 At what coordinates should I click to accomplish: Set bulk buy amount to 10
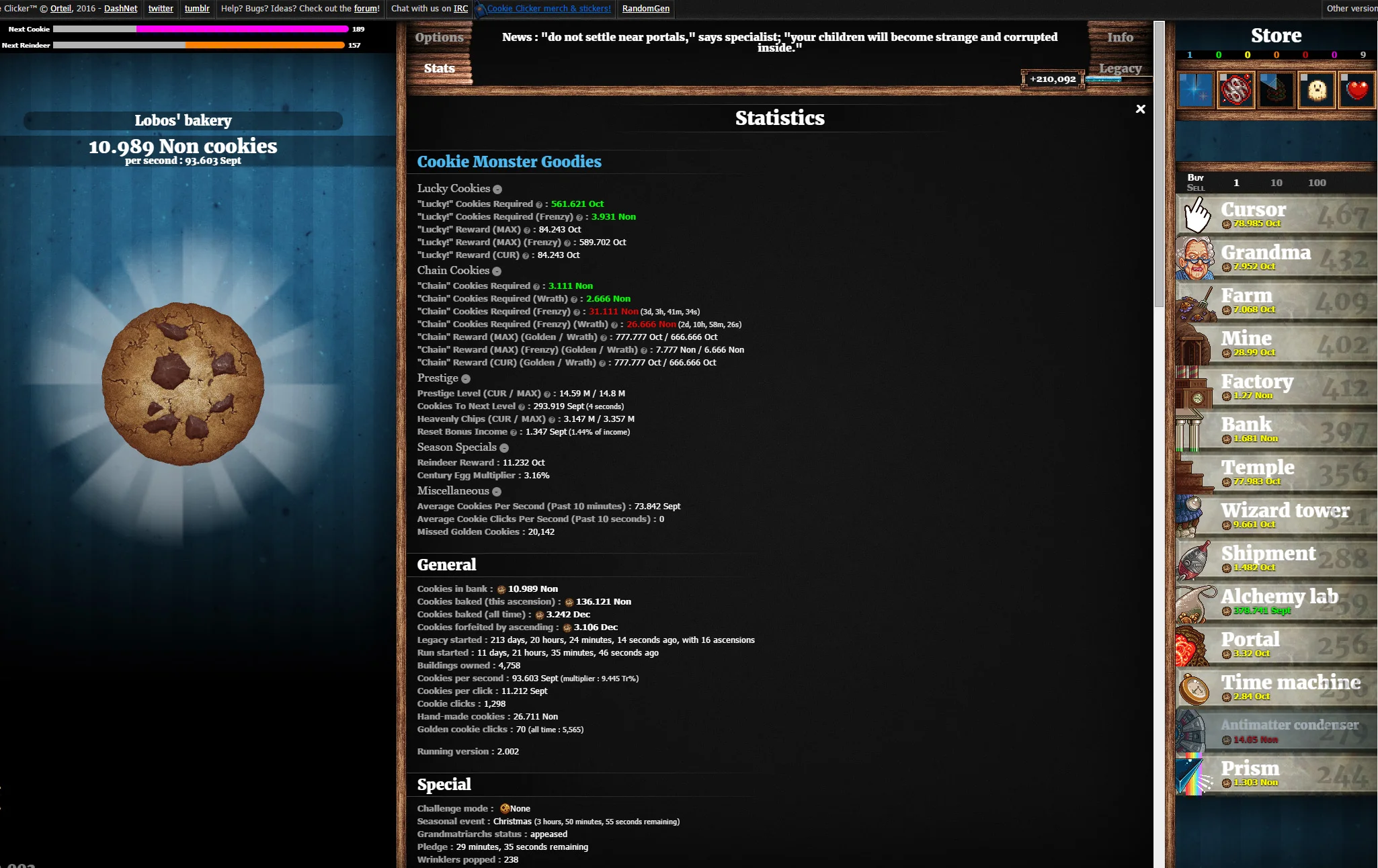[1276, 182]
